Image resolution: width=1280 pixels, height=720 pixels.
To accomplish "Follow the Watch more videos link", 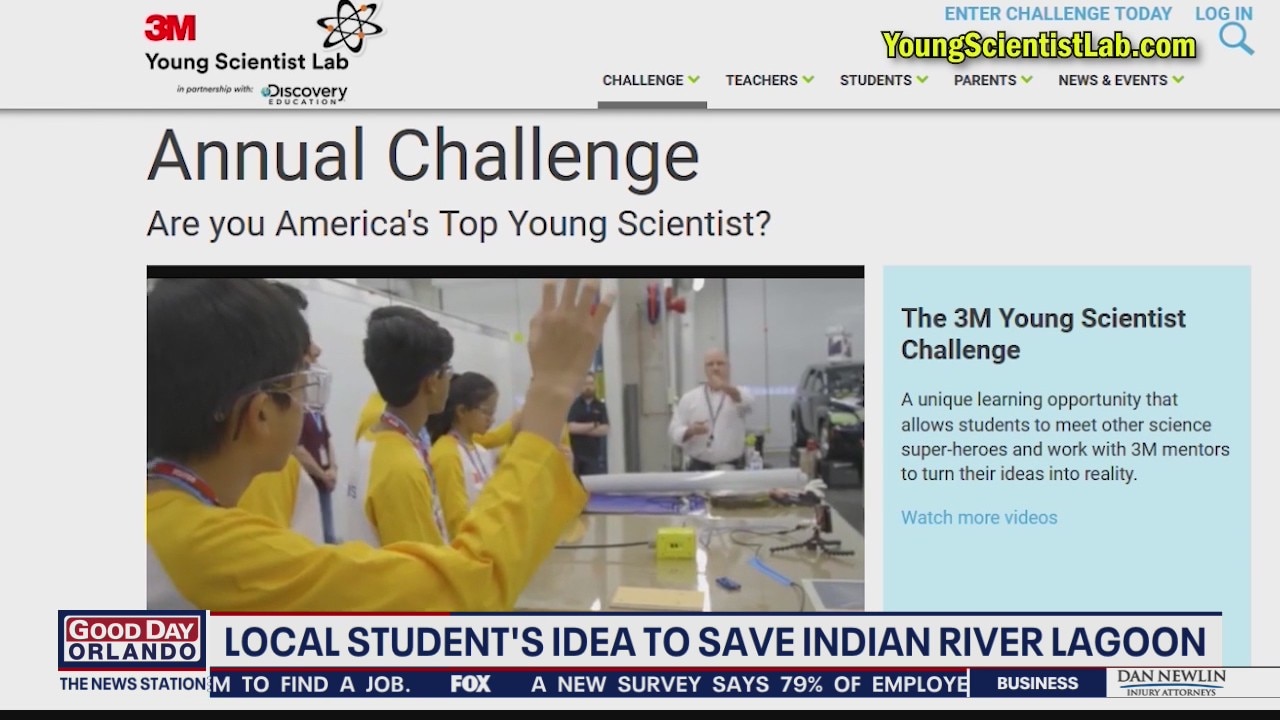I will point(979,517).
